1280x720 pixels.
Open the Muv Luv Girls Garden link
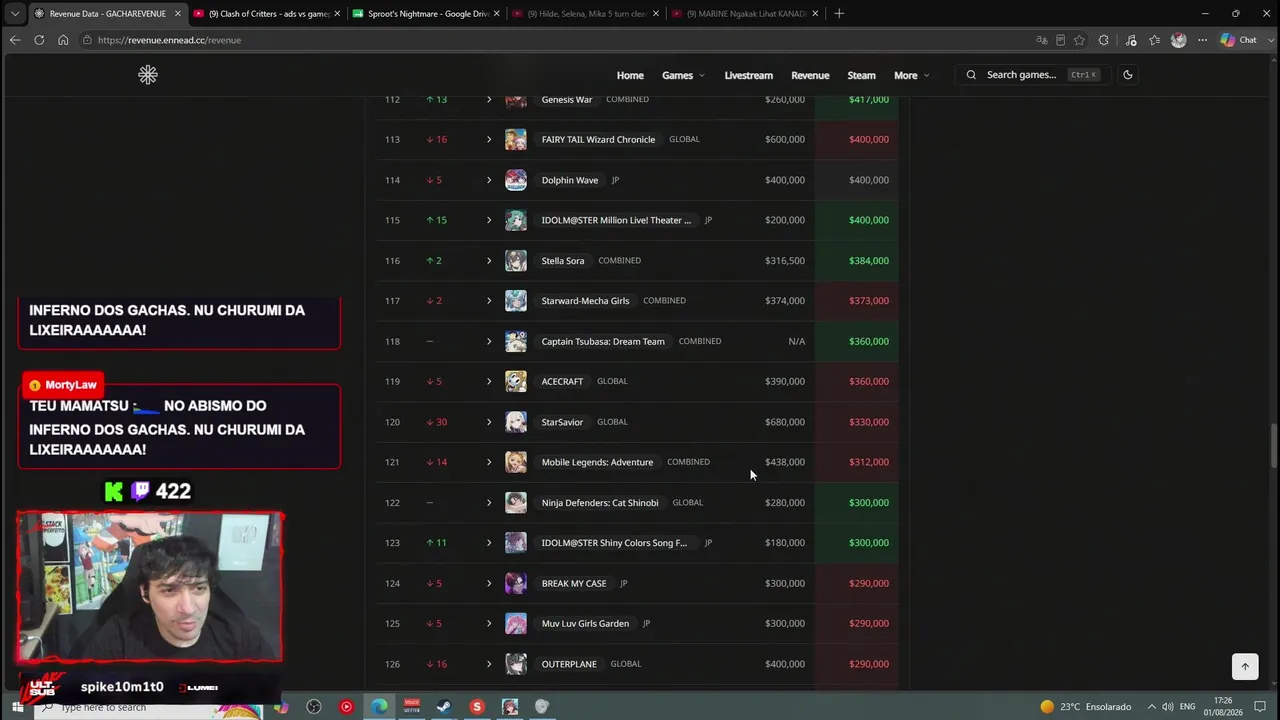[585, 623]
